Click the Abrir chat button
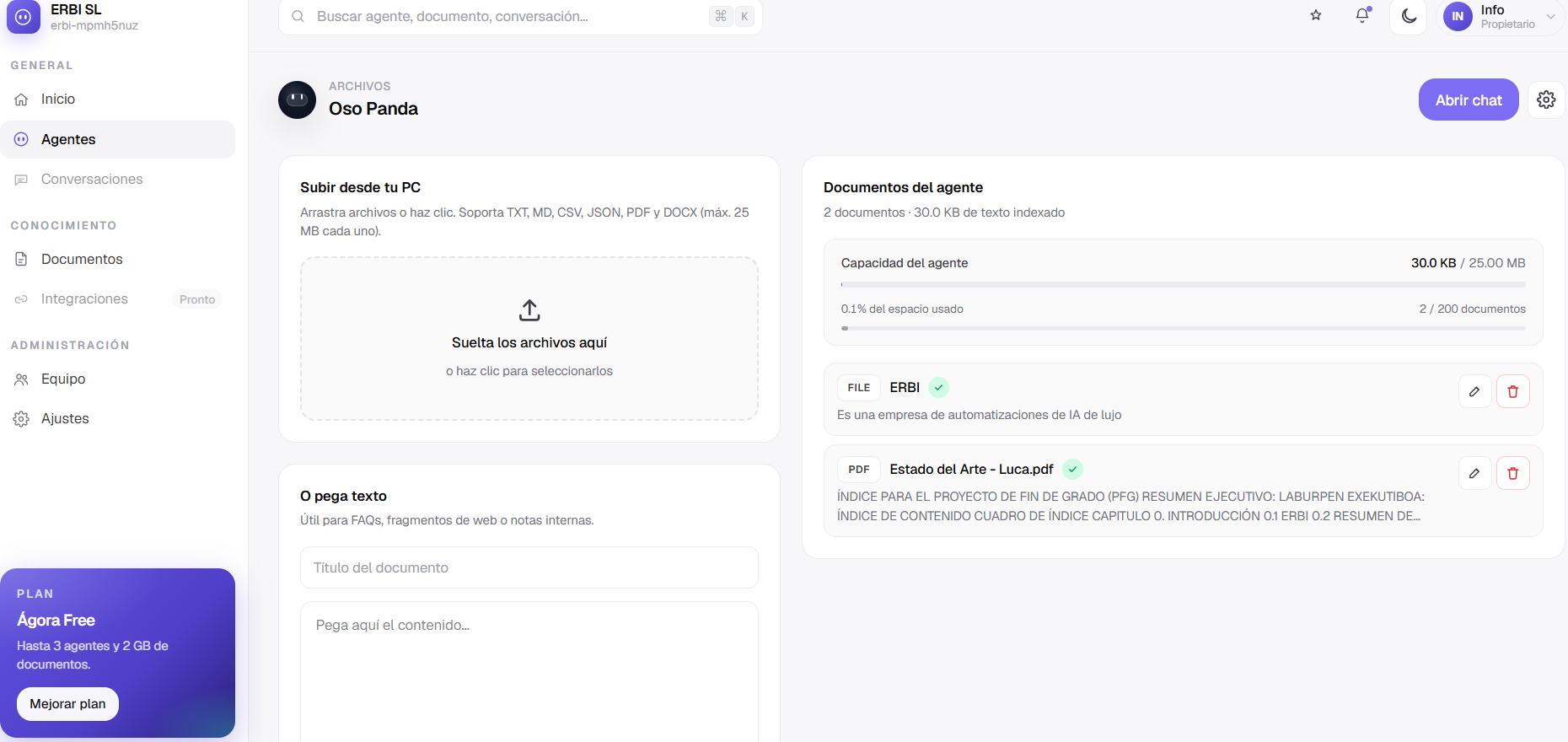The height and width of the screenshot is (742, 1568). (1469, 99)
